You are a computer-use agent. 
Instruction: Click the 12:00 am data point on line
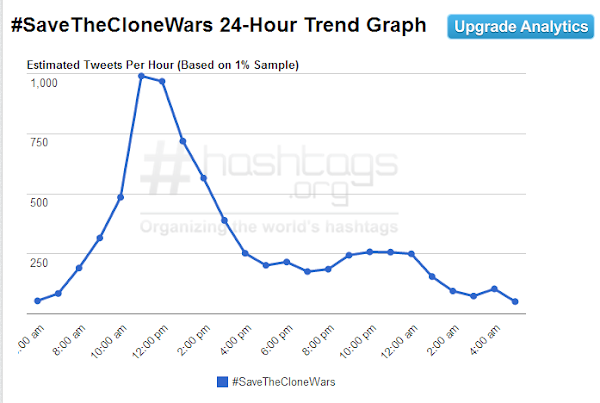click(x=411, y=254)
